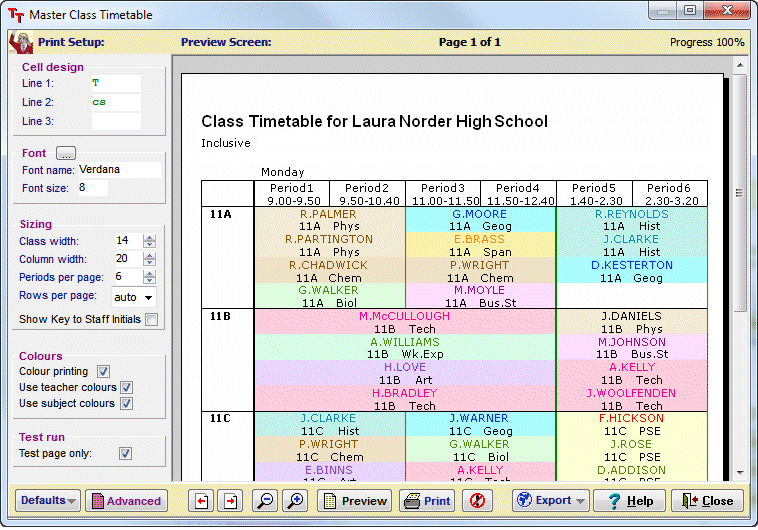The image size is (758, 530).
Task: Toggle Use subject colours checkbox
Action: point(127,403)
